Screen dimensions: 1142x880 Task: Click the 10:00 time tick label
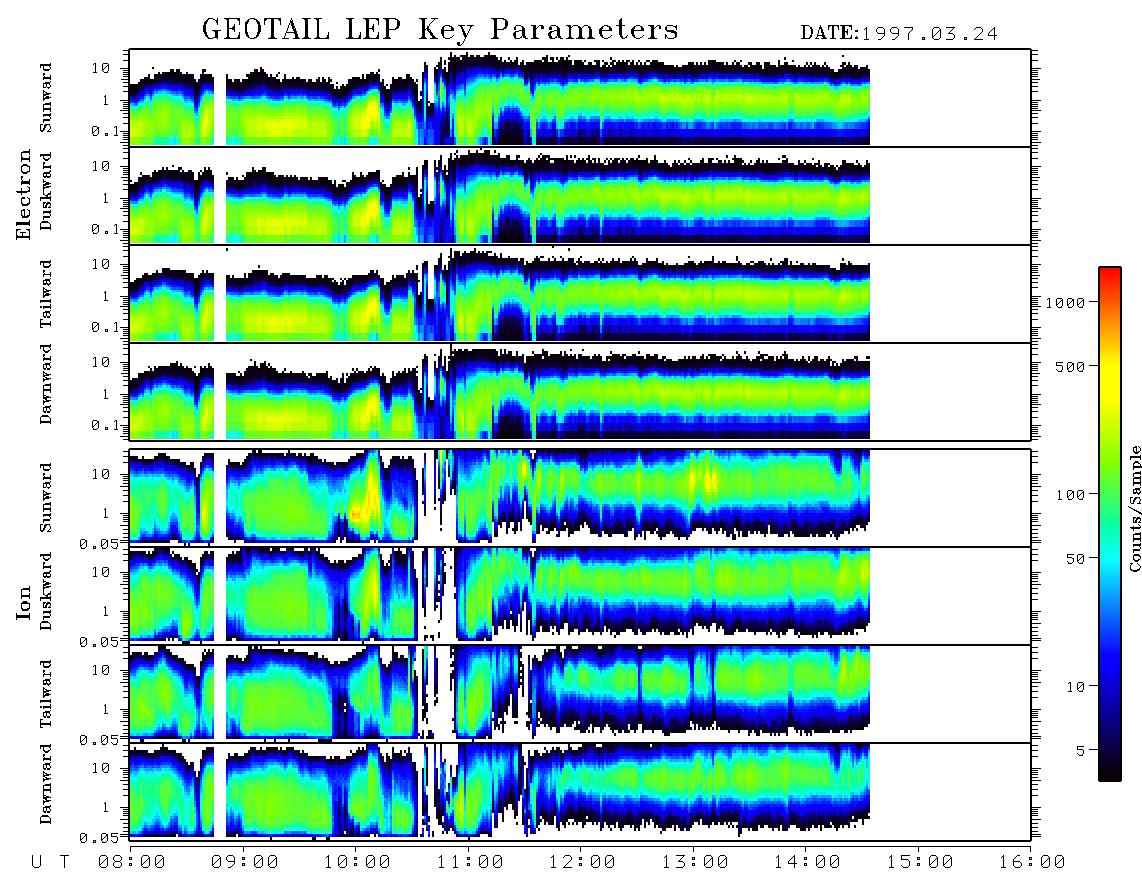click(357, 863)
